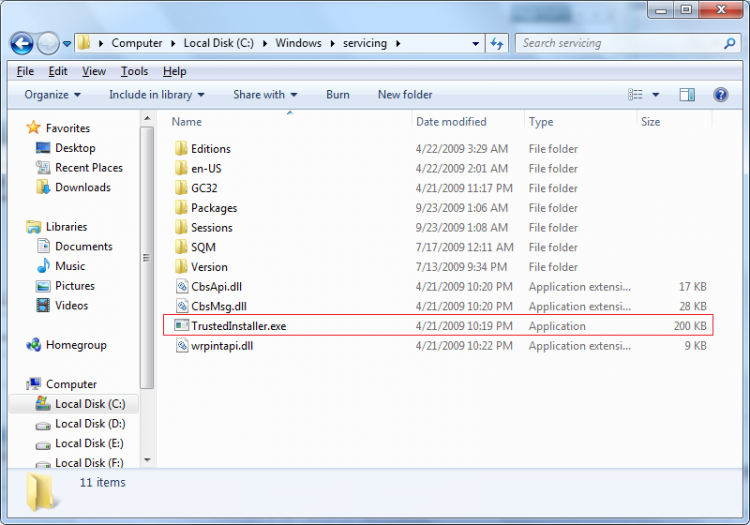Open the Share with dropdown

[265, 95]
